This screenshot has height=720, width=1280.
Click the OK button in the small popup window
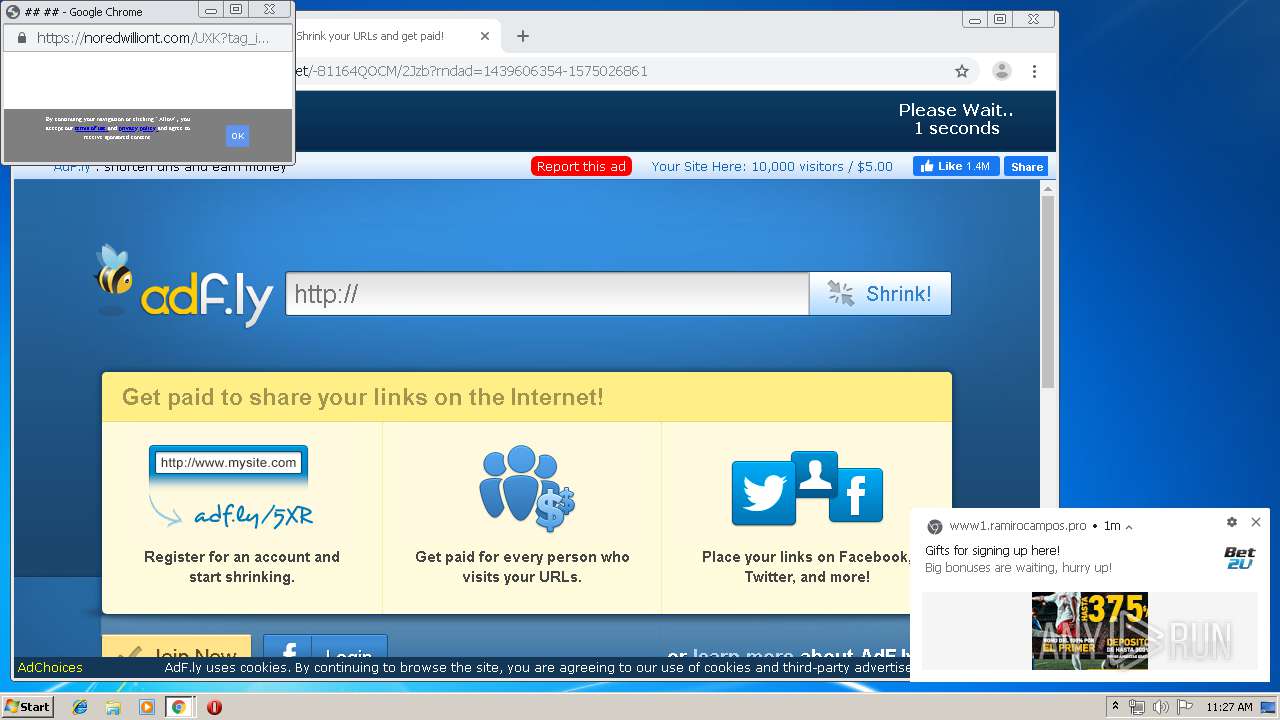pos(237,136)
